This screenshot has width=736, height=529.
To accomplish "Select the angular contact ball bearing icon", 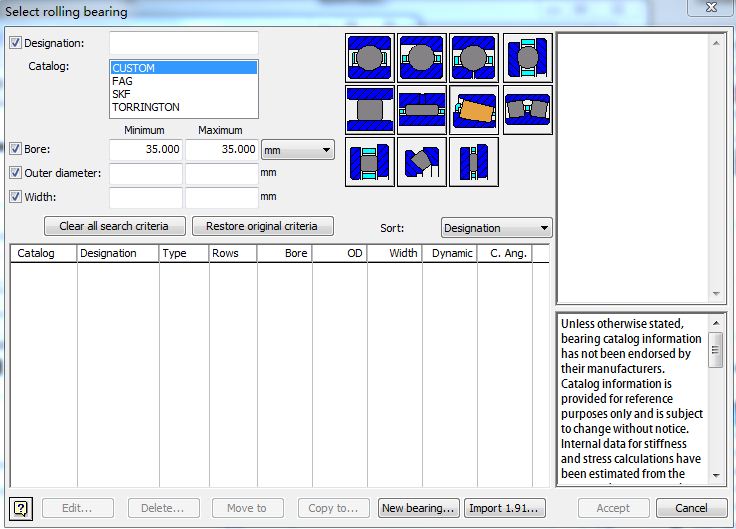I will (422, 58).
